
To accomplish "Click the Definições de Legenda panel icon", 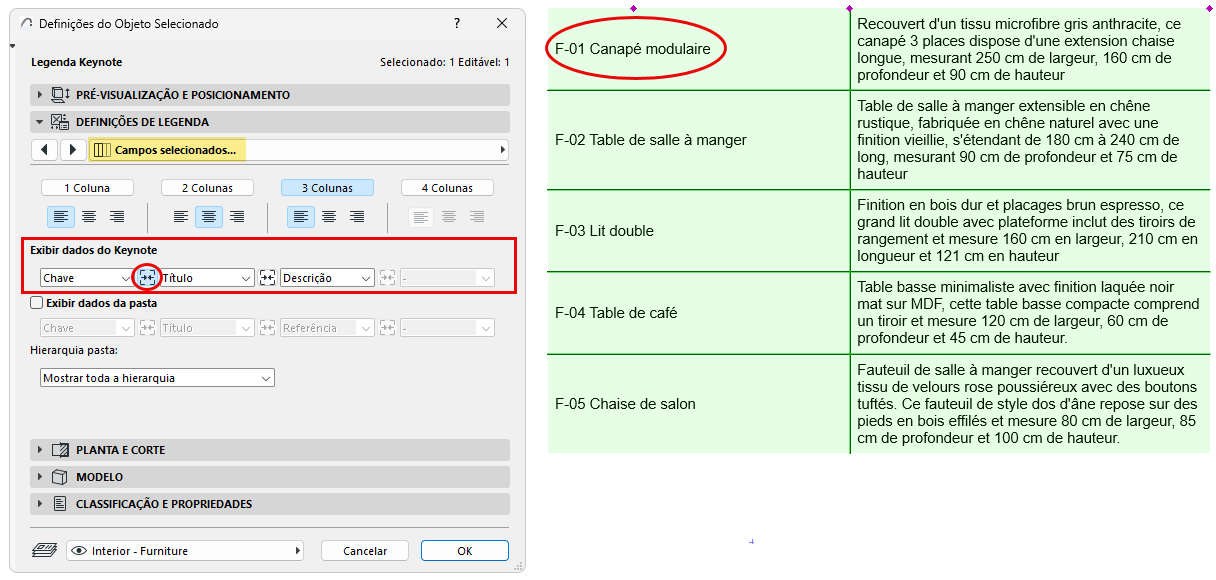I will pos(60,122).
